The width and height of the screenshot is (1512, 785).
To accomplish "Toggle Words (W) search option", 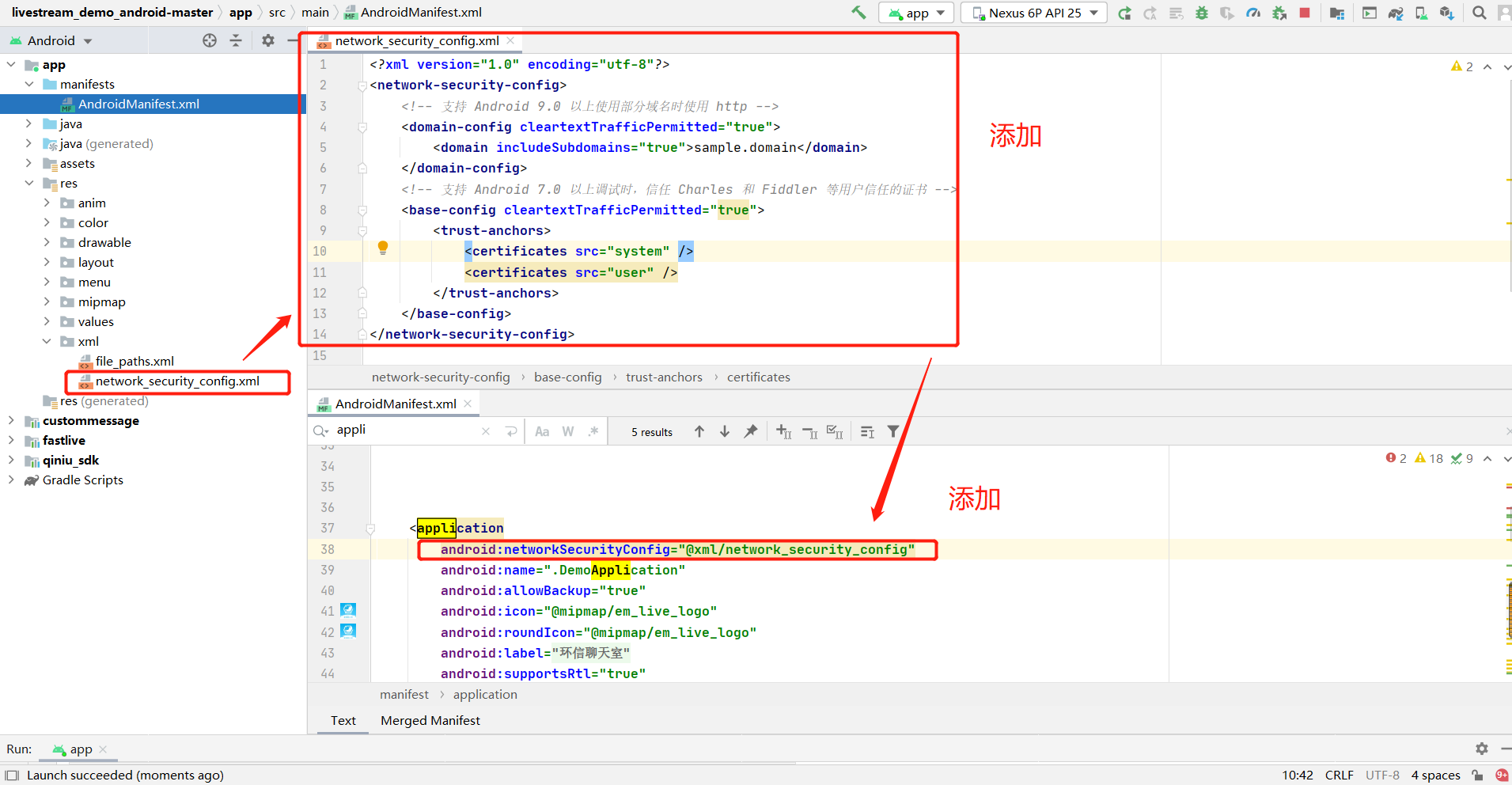I will (x=568, y=431).
